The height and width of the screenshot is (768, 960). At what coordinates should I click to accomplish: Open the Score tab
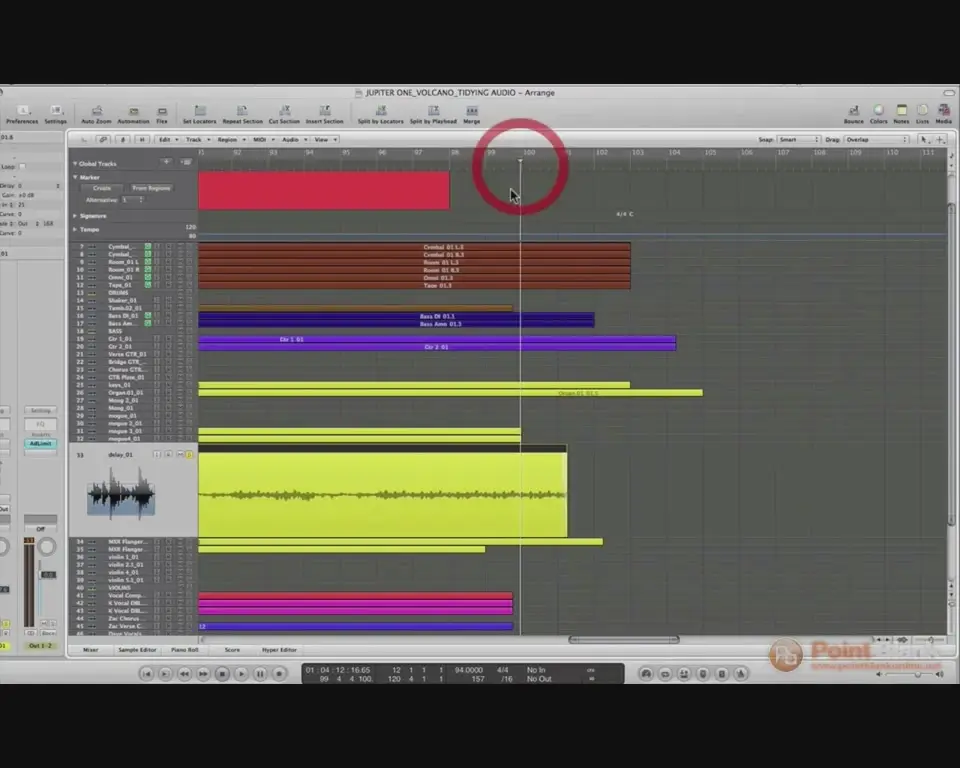(x=232, y=650)
